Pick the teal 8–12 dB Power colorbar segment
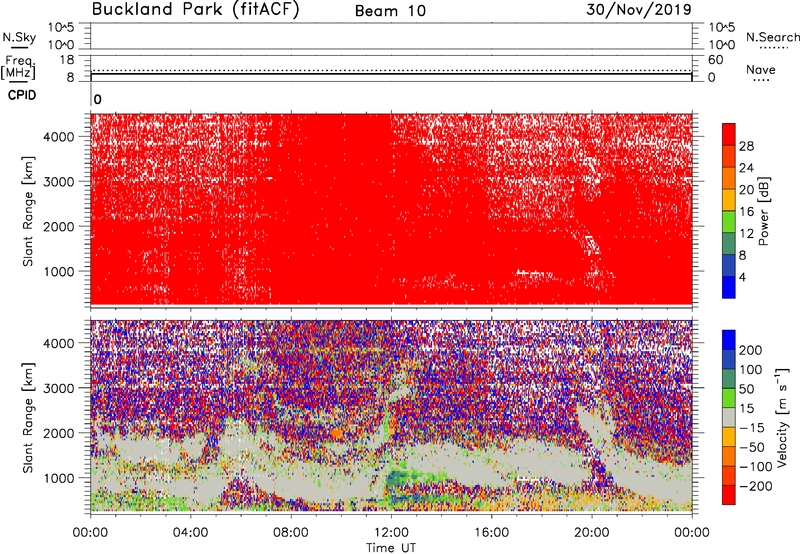The height and width of the screenshot is (554, 800). tap(729, 243)
